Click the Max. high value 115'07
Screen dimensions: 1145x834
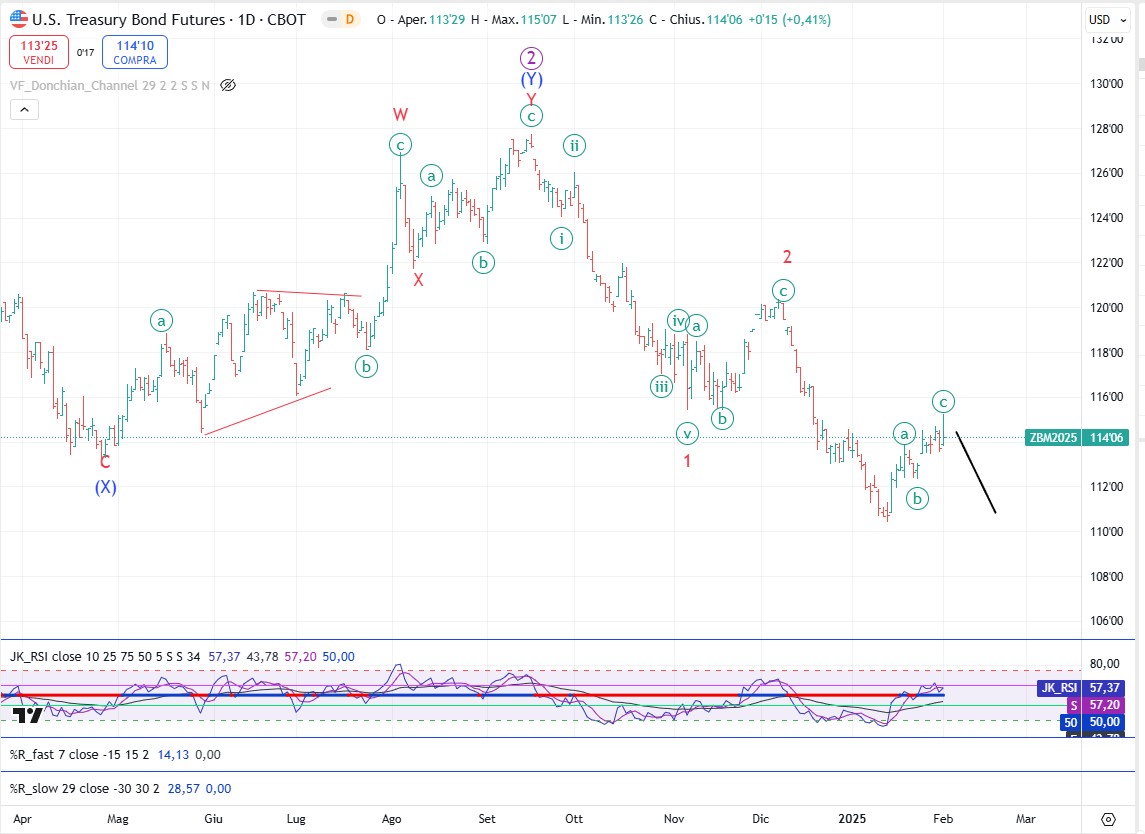coord(538,20)
